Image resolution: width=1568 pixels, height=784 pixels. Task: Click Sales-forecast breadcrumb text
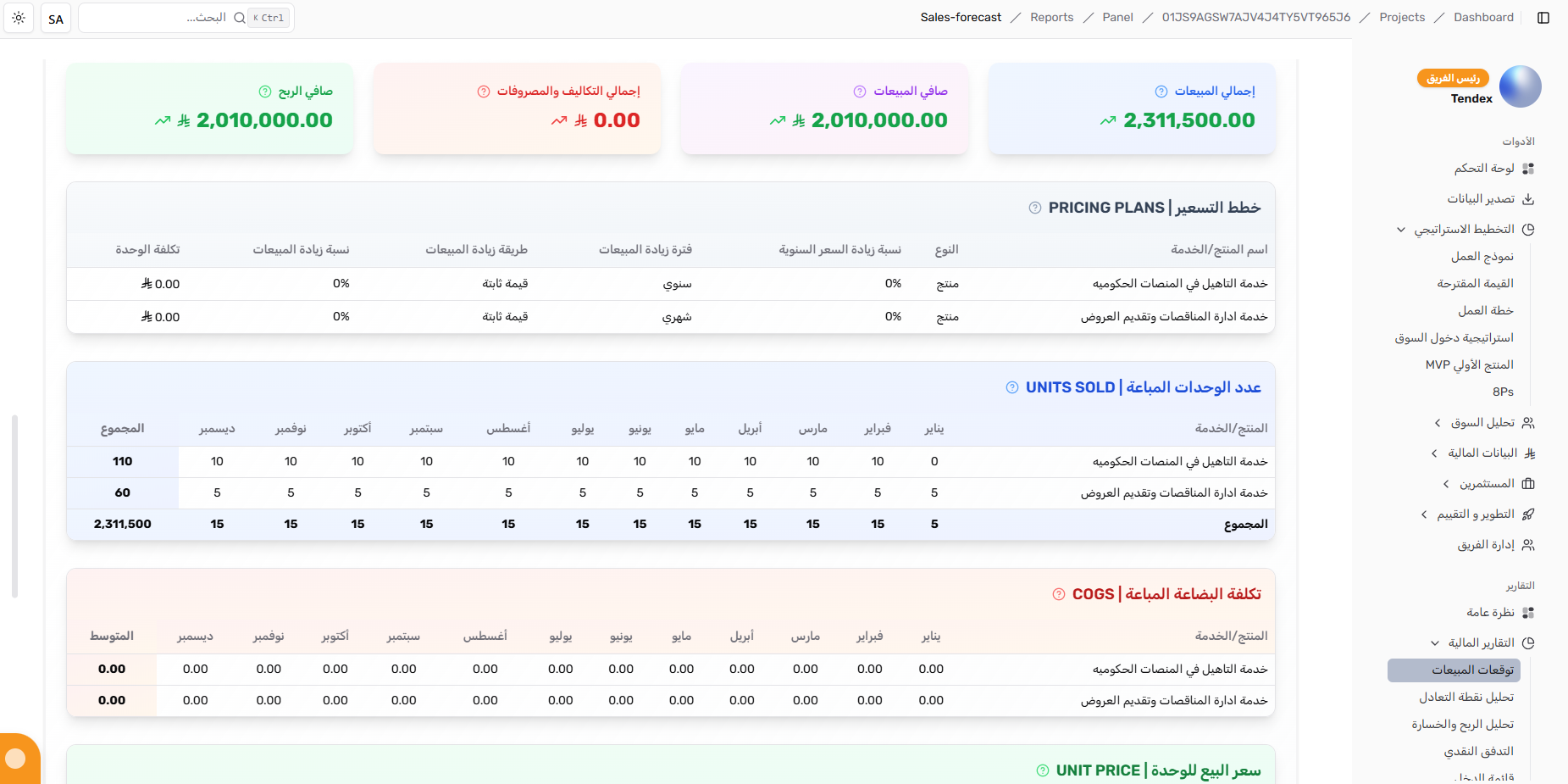click(x=961, y=17)
